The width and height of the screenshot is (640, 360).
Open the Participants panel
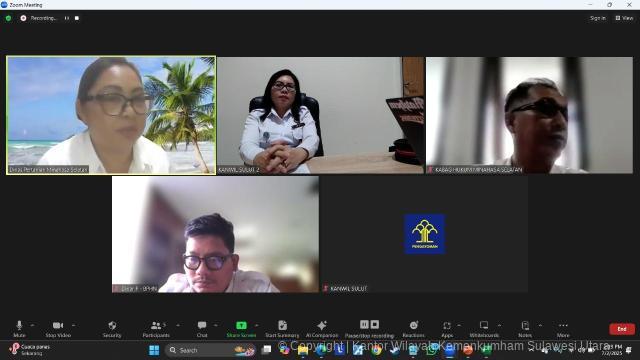pyautogui.click(x=156, y=329)
